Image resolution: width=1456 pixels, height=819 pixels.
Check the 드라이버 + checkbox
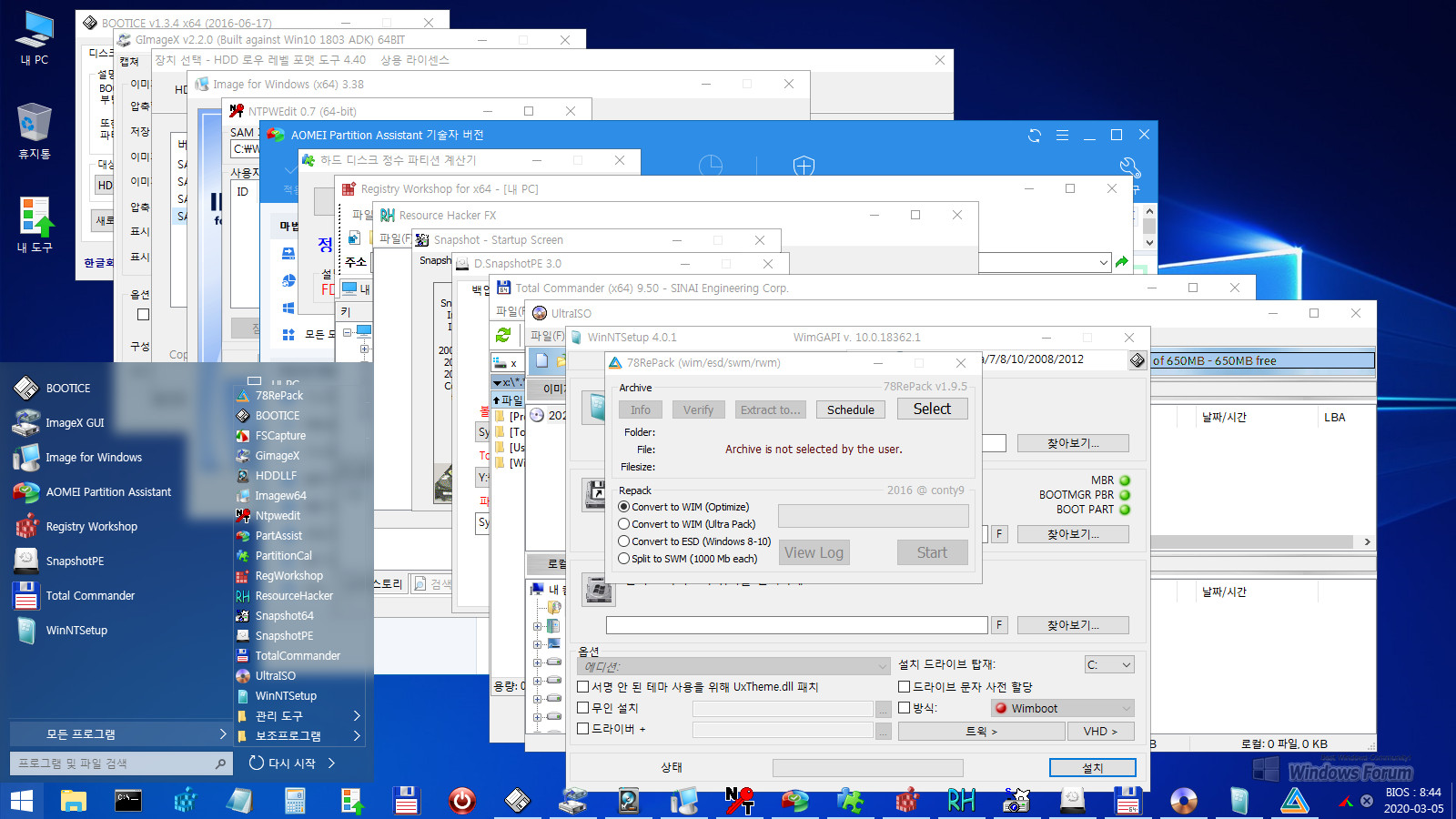tap(583, 728)
